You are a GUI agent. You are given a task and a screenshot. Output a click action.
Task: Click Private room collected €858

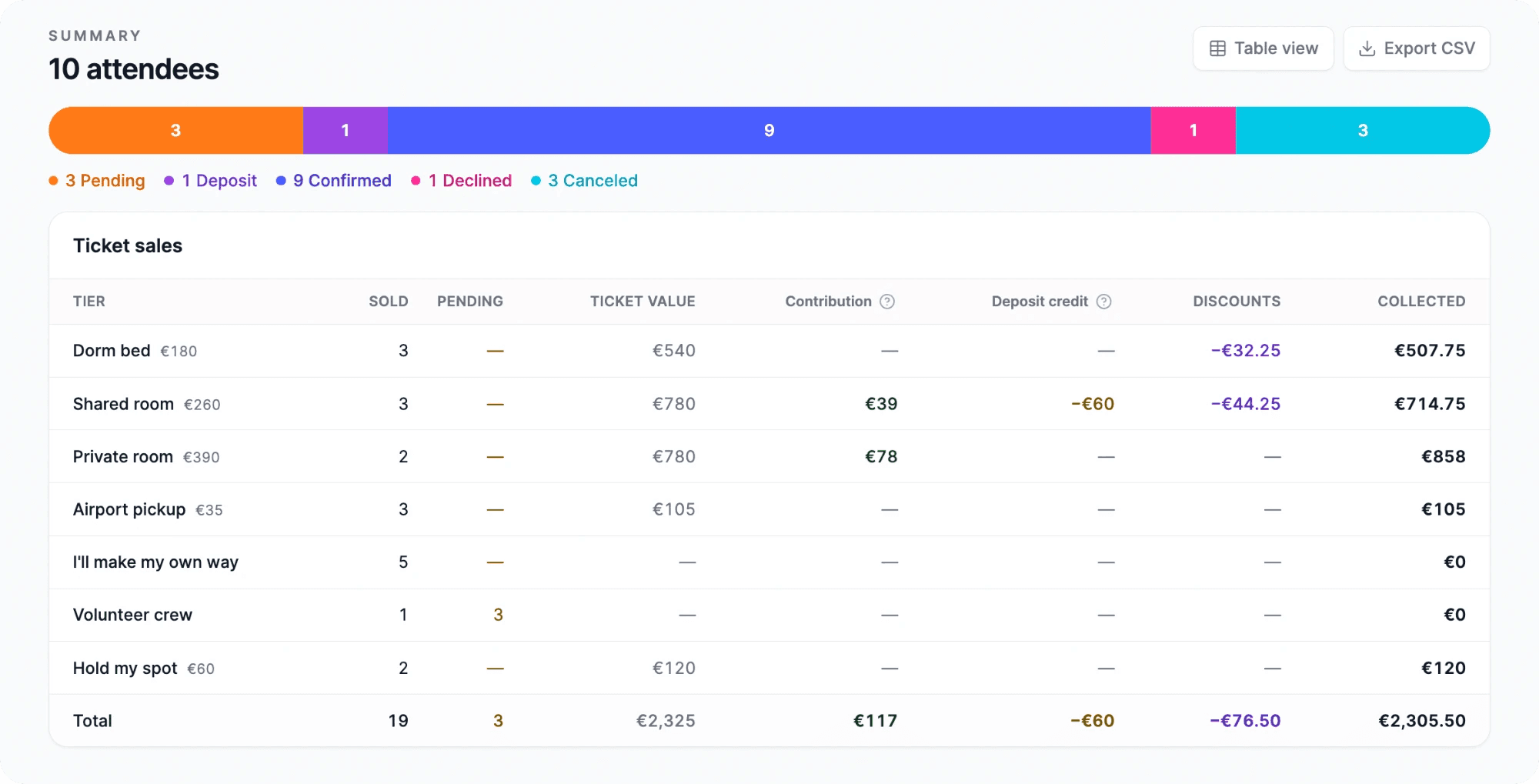tap(1443, 457)
